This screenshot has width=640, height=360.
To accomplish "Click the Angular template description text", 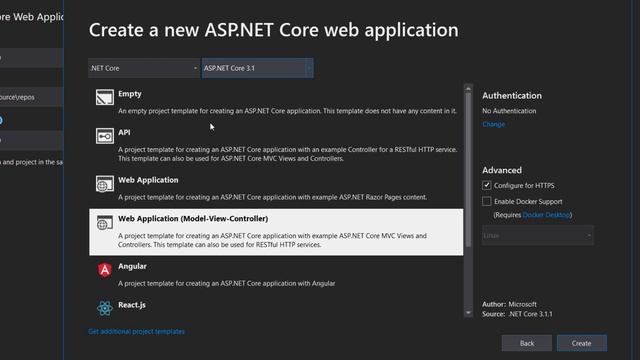I will coord(227,283).
